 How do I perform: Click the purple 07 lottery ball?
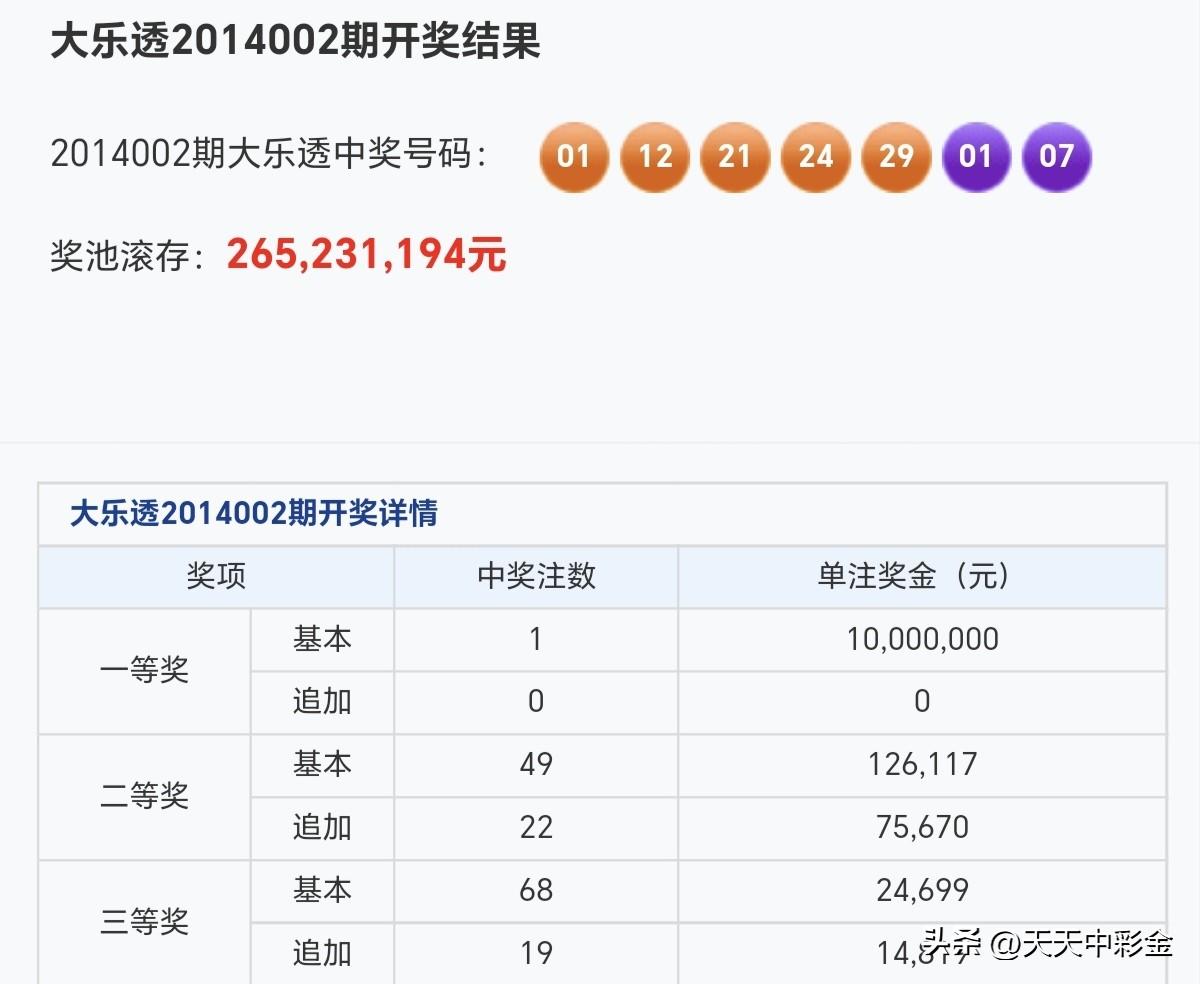point(1057,157)
